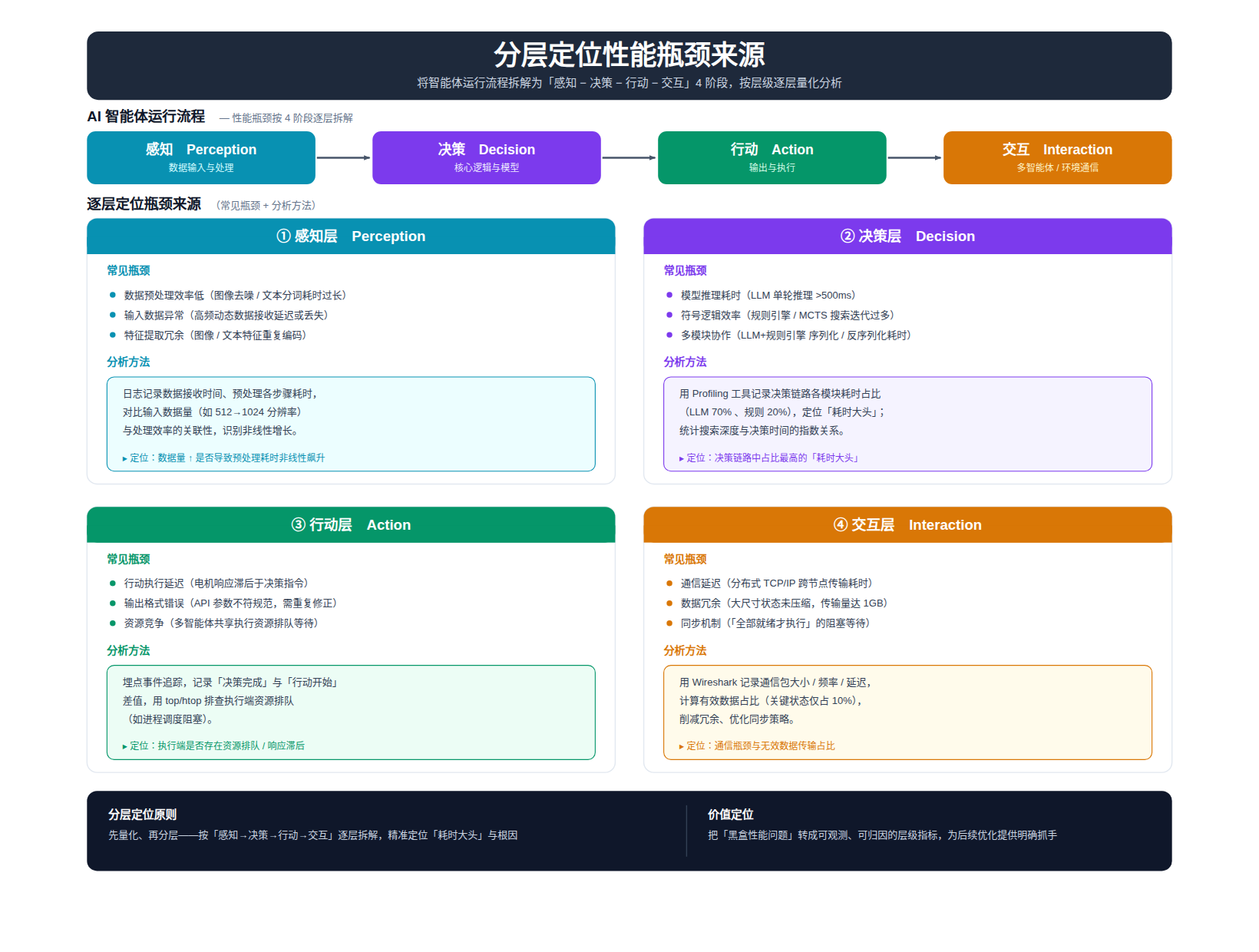
Task: Click the 逐层定位瓶颈来源 heading
Action: 144,204
